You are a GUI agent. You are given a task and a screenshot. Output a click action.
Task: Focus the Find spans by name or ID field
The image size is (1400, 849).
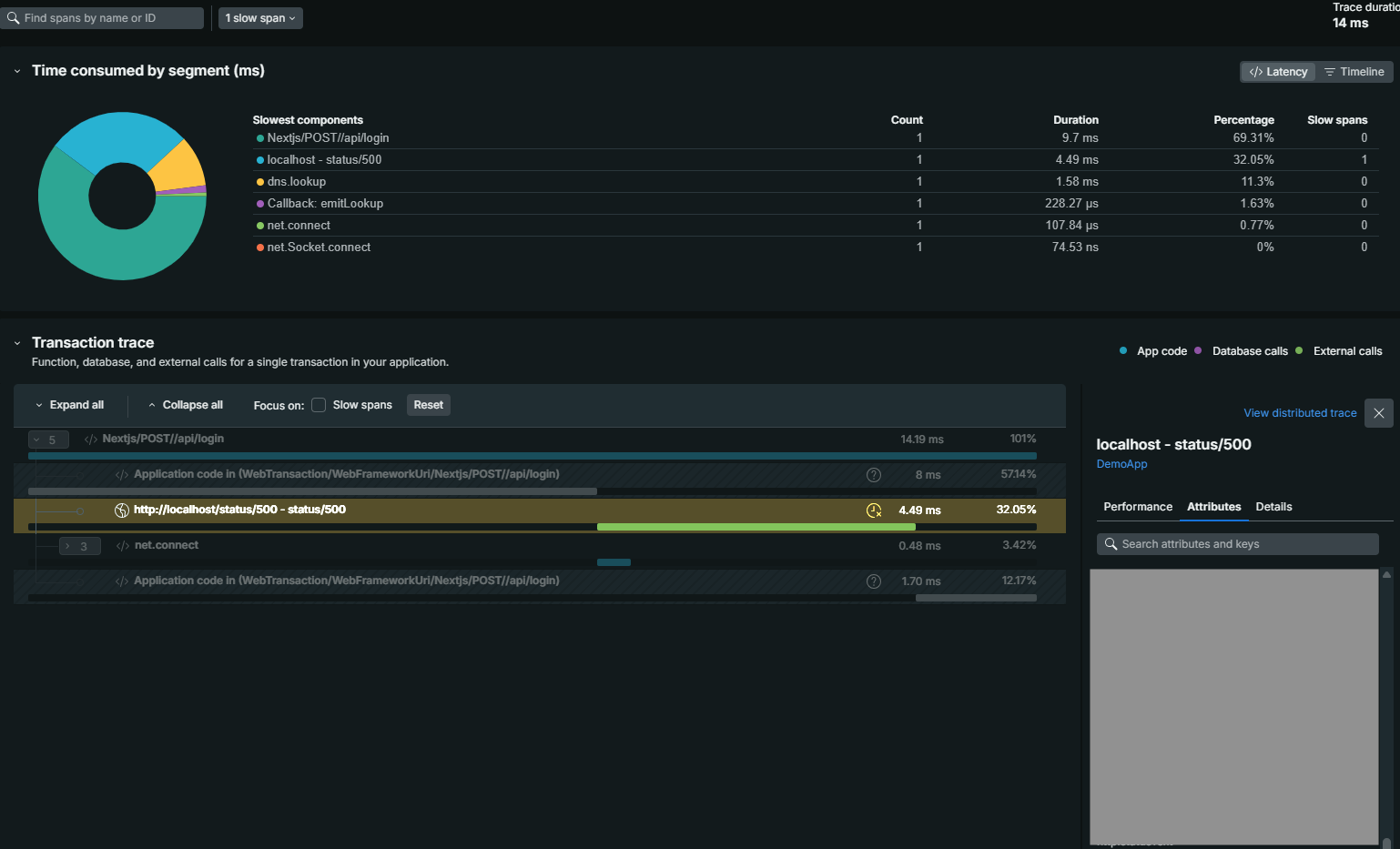(x=102, y=18)
